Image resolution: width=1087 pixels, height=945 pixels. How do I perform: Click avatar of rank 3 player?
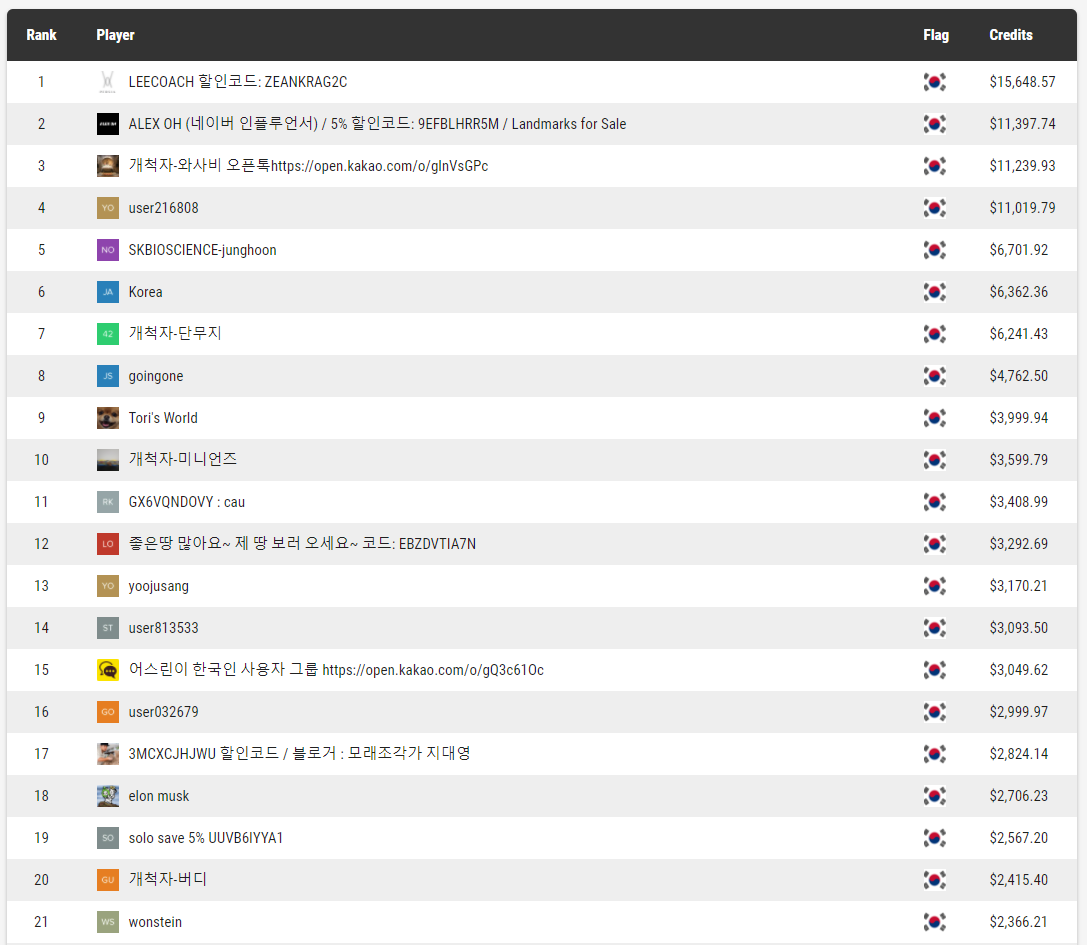coord(107,166)
